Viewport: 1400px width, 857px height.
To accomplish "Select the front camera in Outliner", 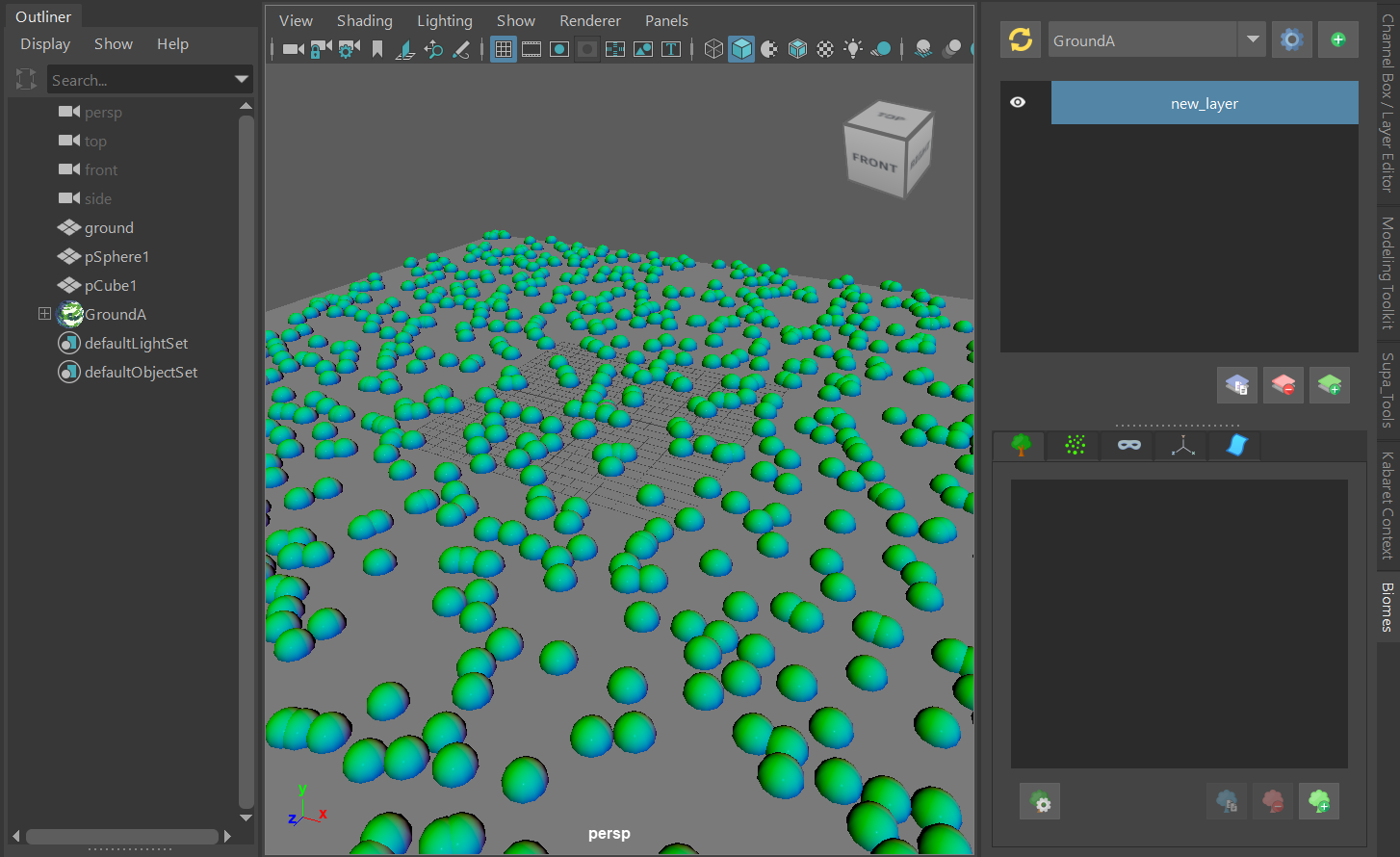I will click(x=101, y=170).
